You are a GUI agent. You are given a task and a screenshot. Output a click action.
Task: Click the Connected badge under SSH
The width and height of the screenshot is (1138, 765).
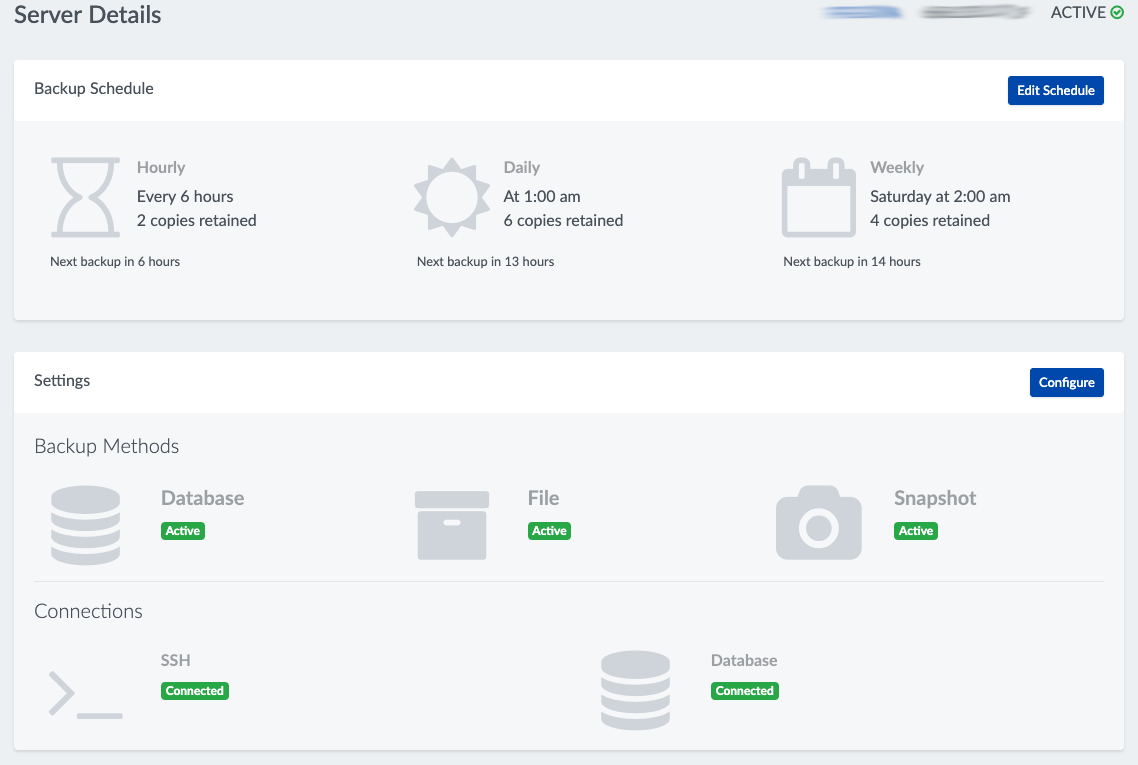(x=195, y=691)
